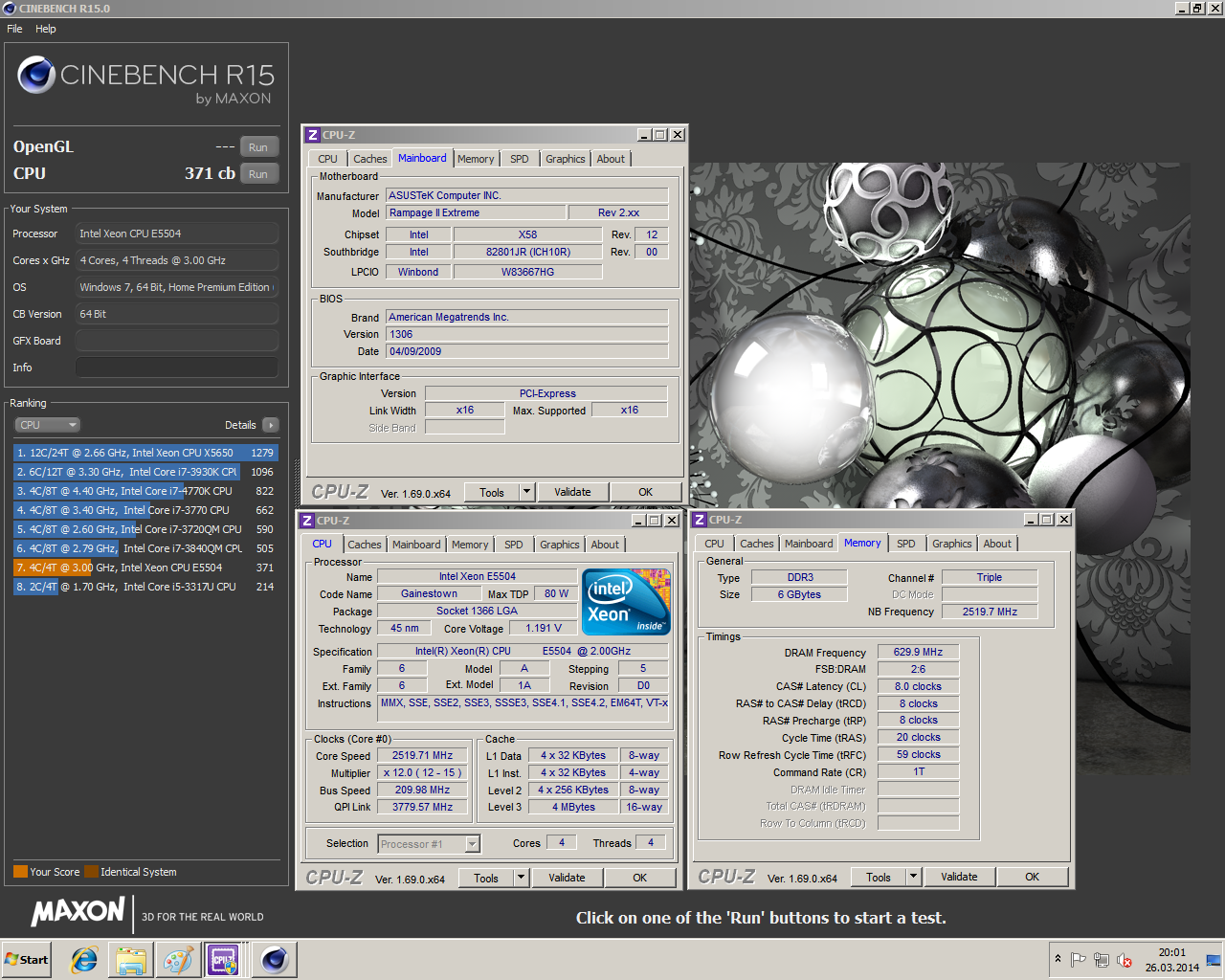Click the CPU-Z Mainboard window title icon
The height and width of the screenshot is (980, 1225).
pos(312,135)
